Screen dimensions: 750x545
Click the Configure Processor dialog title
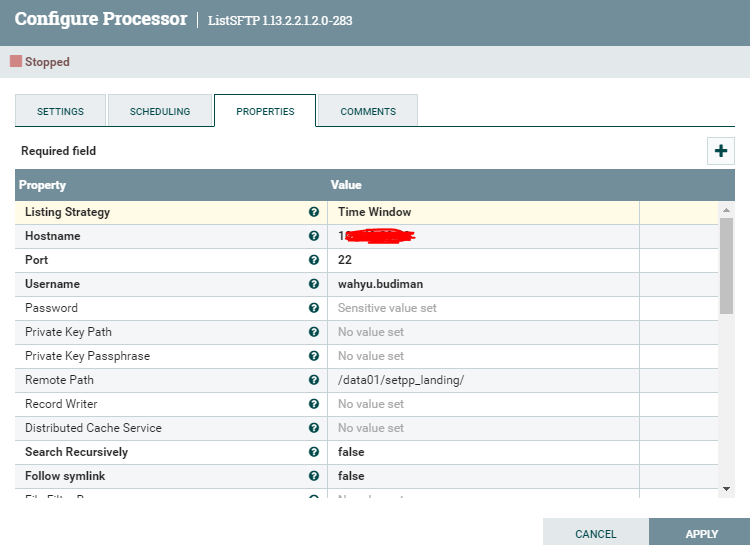pos(101,19)
